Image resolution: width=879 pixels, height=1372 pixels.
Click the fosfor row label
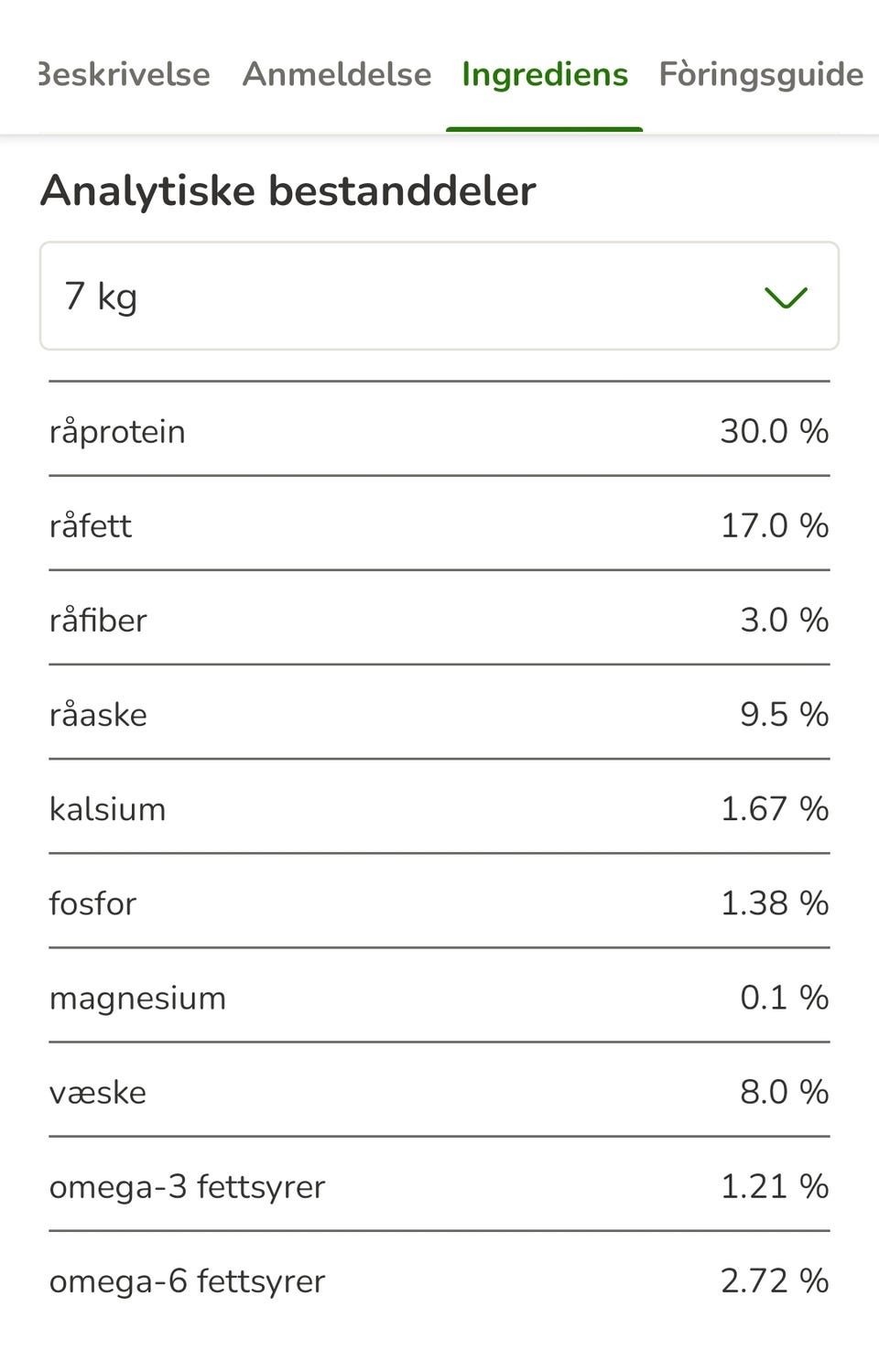[92, 902]
